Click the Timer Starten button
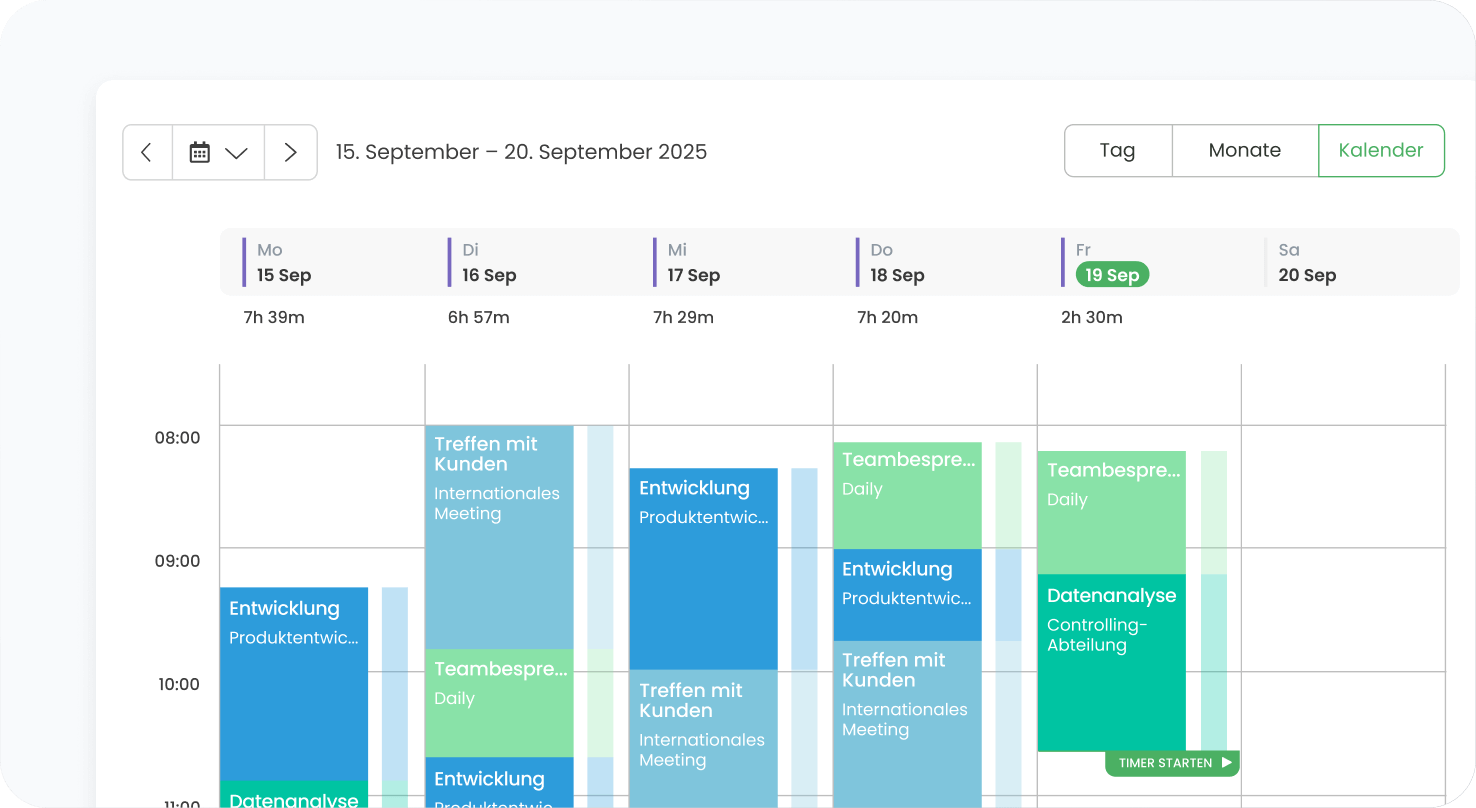Image resolution: width=1476 pixels, height=808 pixels. coord(1172,763)
